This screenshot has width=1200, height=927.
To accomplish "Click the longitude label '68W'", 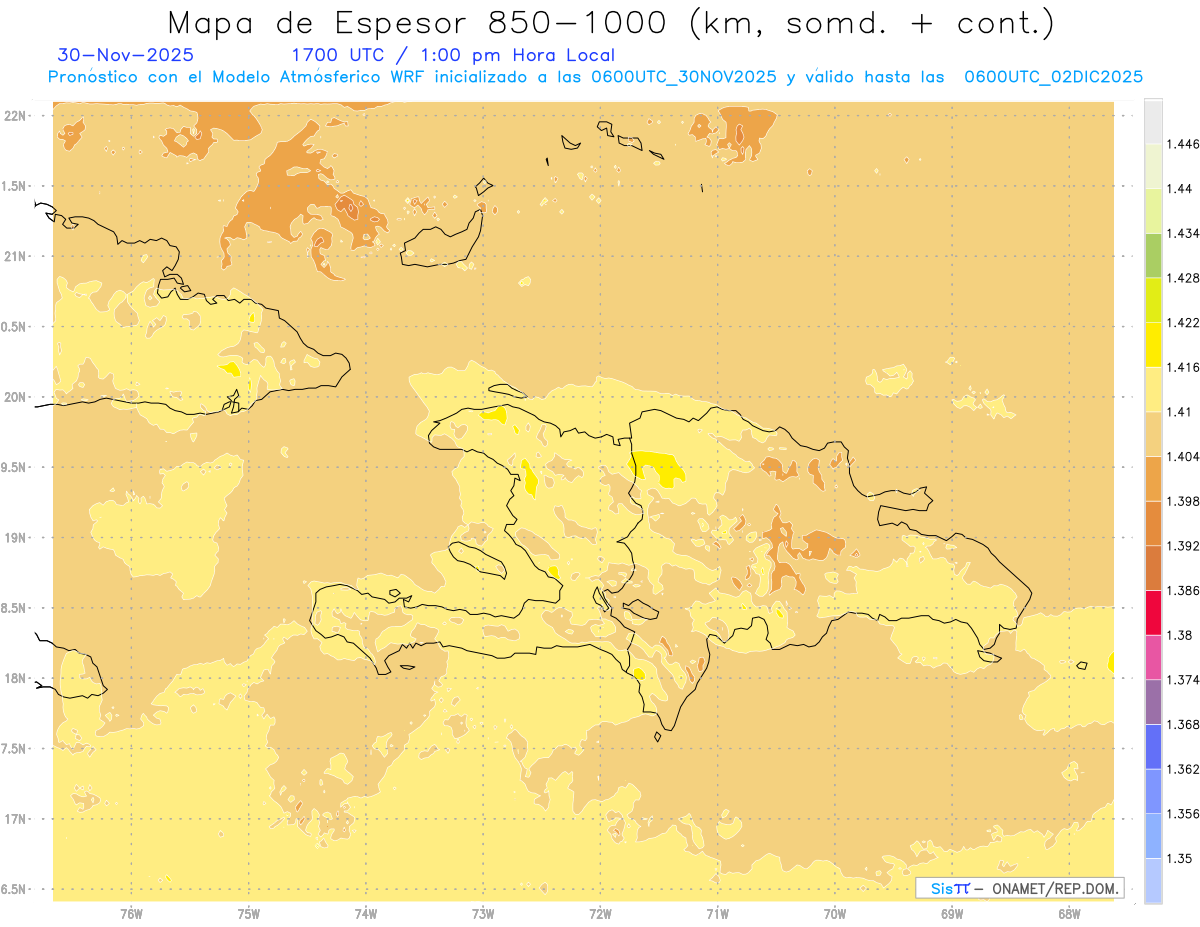I will click(x=1069, y=914).
